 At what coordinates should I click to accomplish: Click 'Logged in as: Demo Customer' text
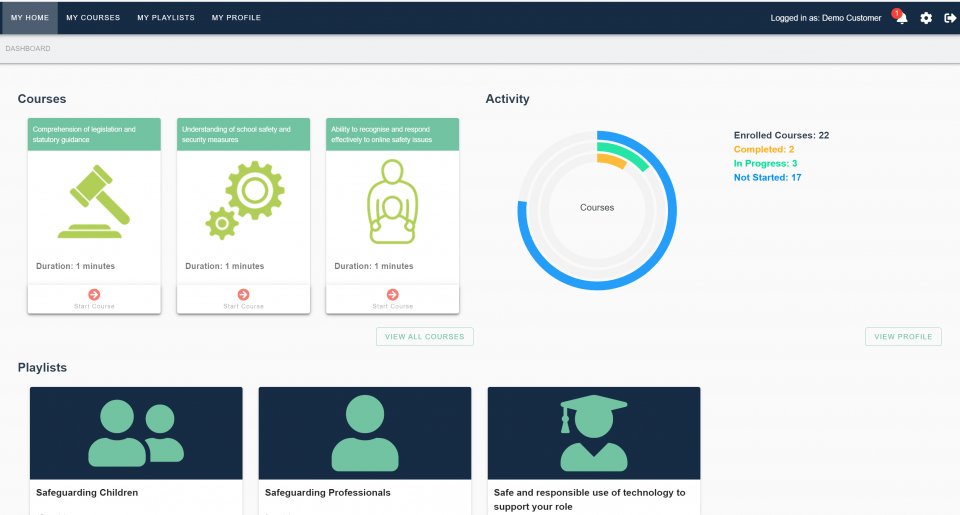[825, 18]
